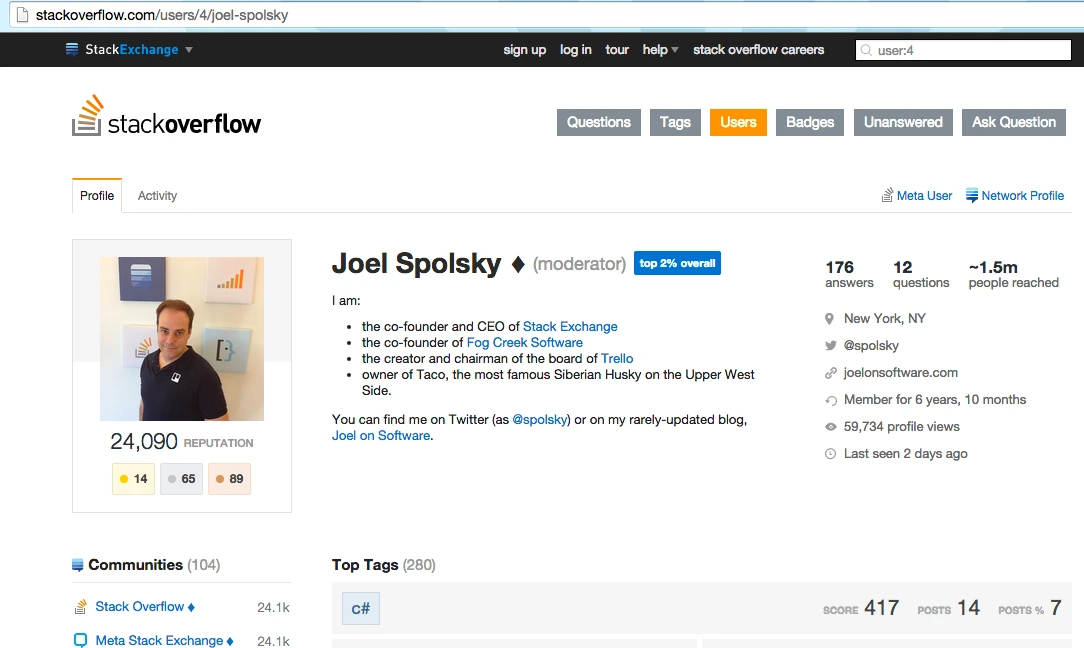Click the gold badge count 14

133,479
